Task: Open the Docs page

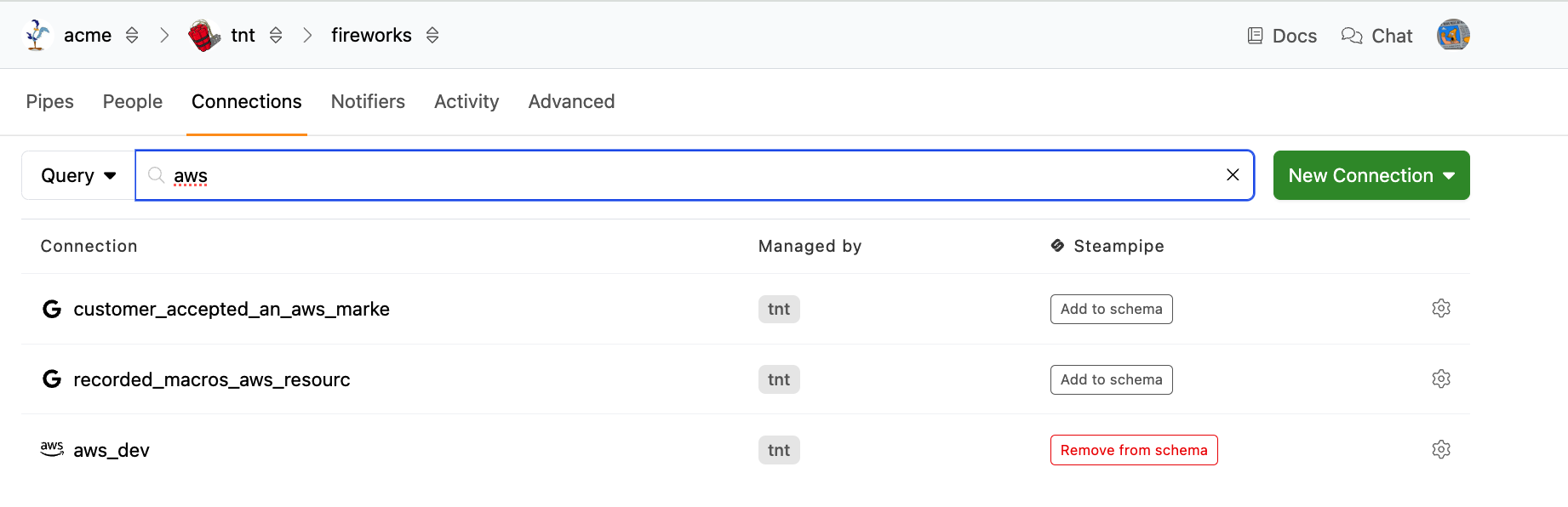Action: [x=1282, y=36]
